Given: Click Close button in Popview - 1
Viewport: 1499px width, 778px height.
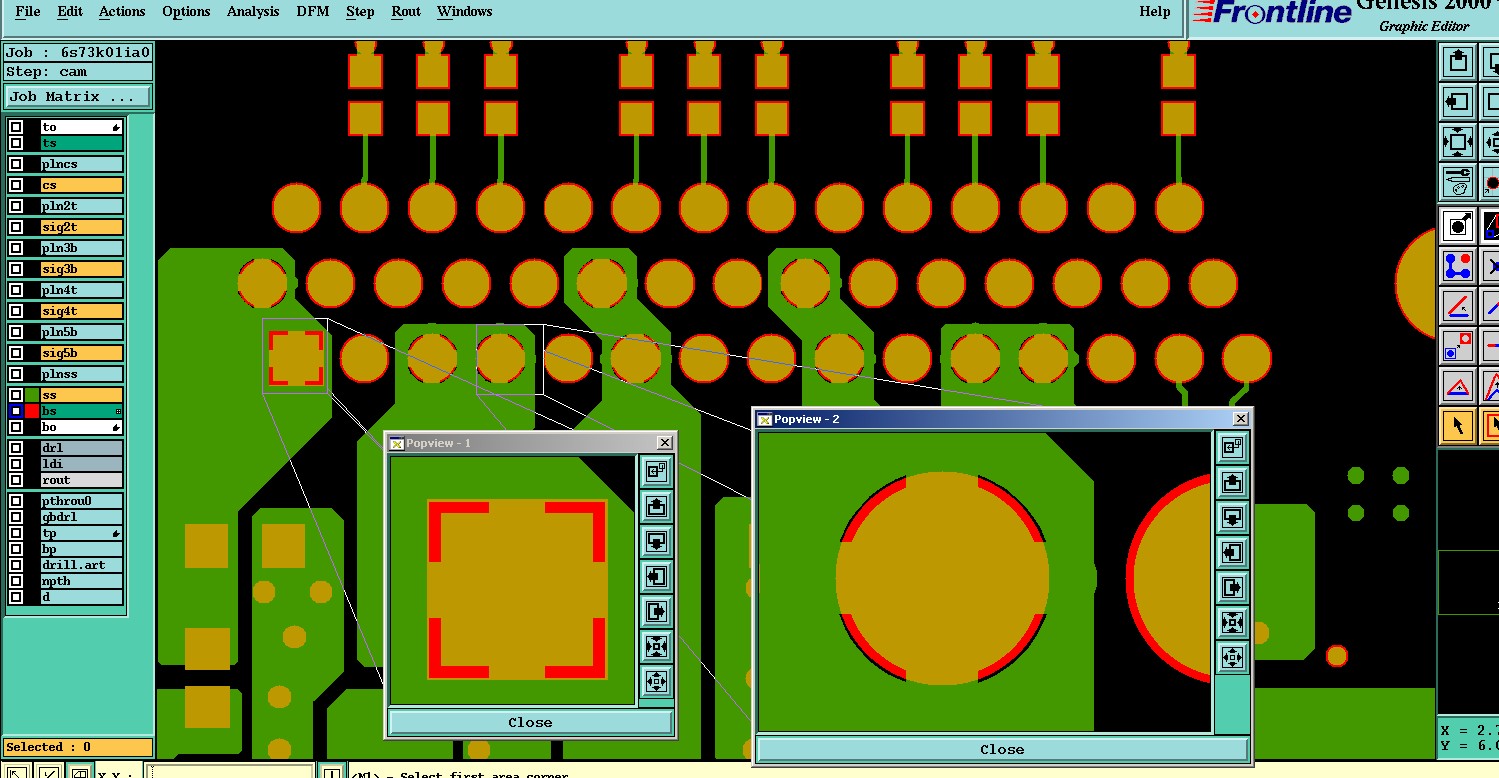Looking at the screenshot, I should [530, 722].
